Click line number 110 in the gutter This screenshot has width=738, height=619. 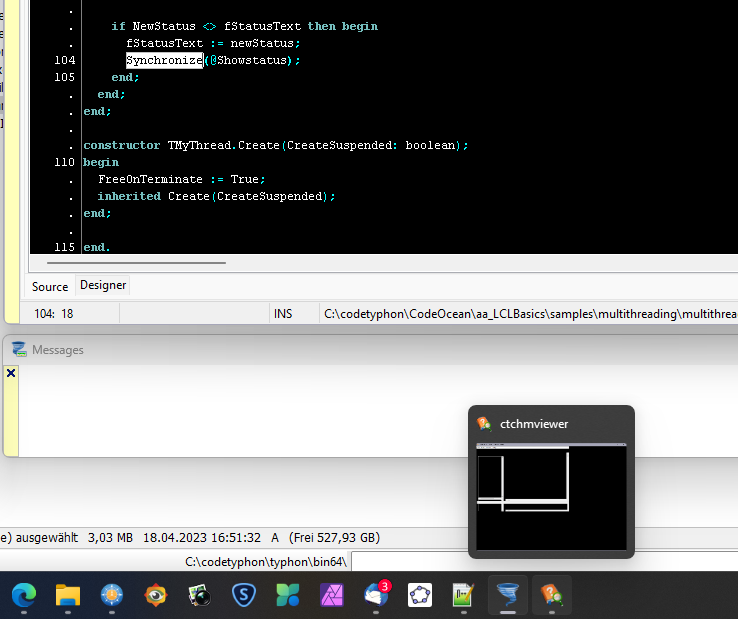pos(64,162)
